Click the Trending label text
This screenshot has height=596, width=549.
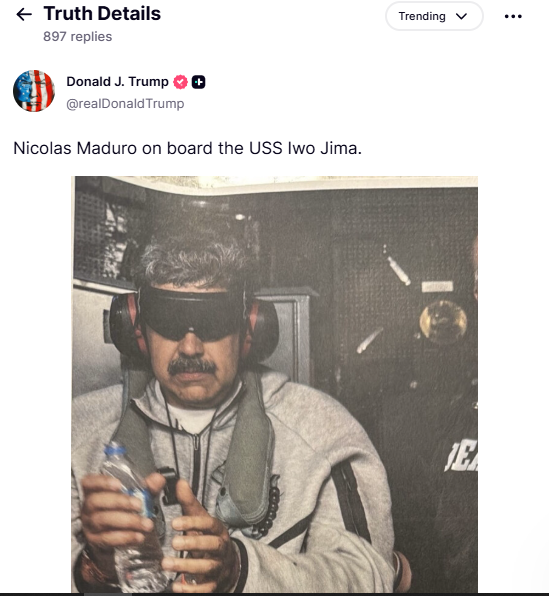pos(422,16)
